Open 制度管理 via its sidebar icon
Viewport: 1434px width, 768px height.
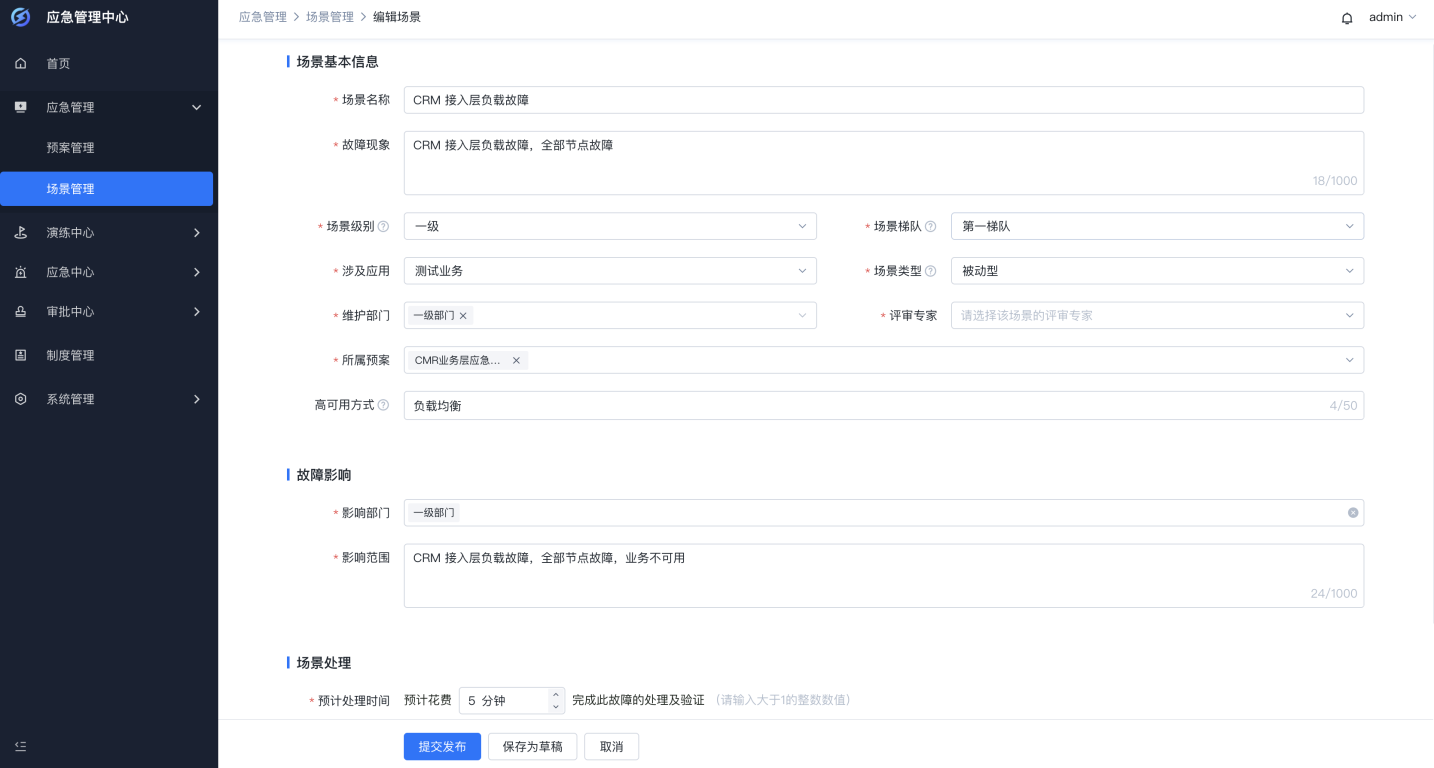click(x=20, y=354)
